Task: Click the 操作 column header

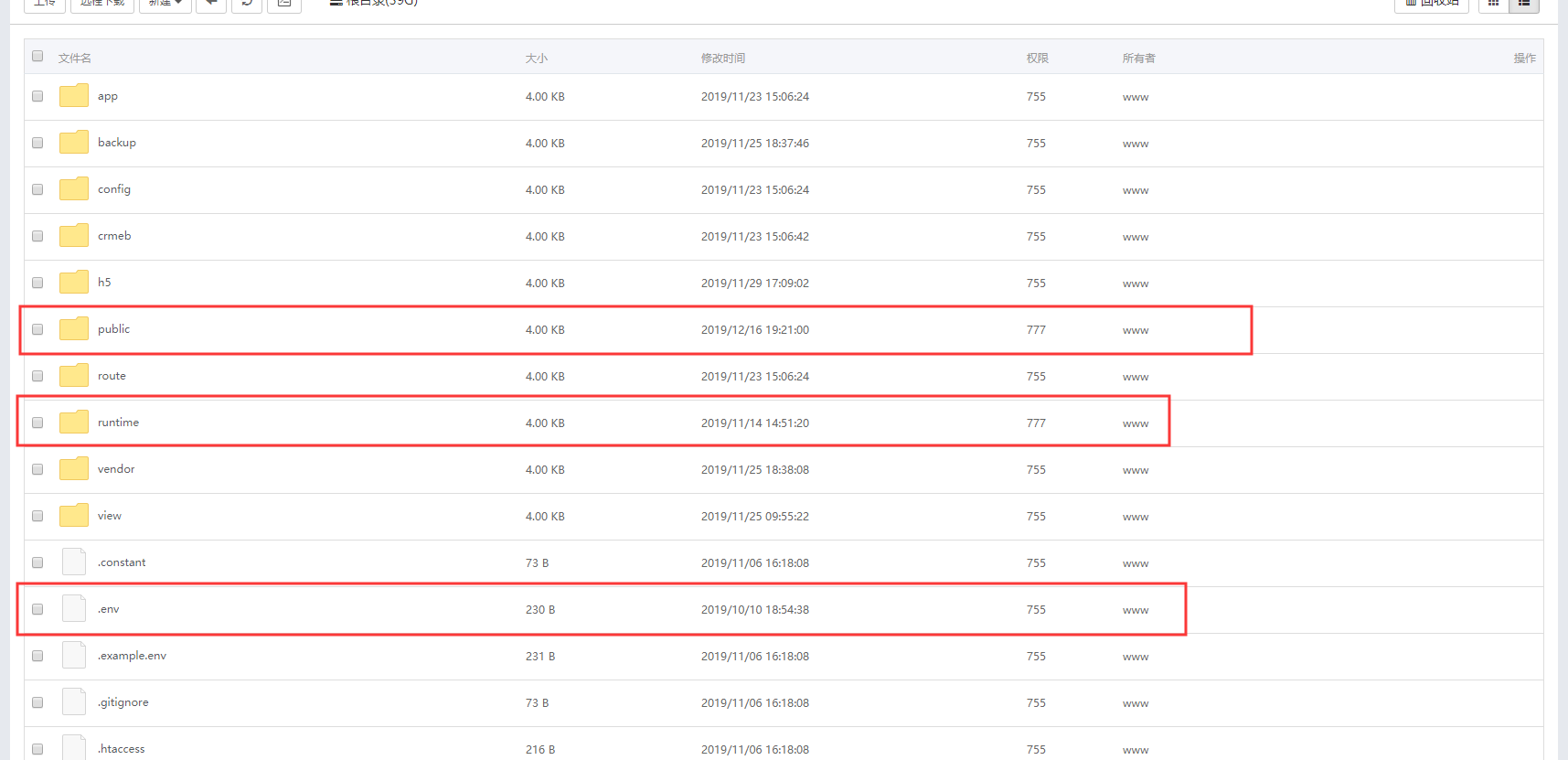Action: [1525, 58]
